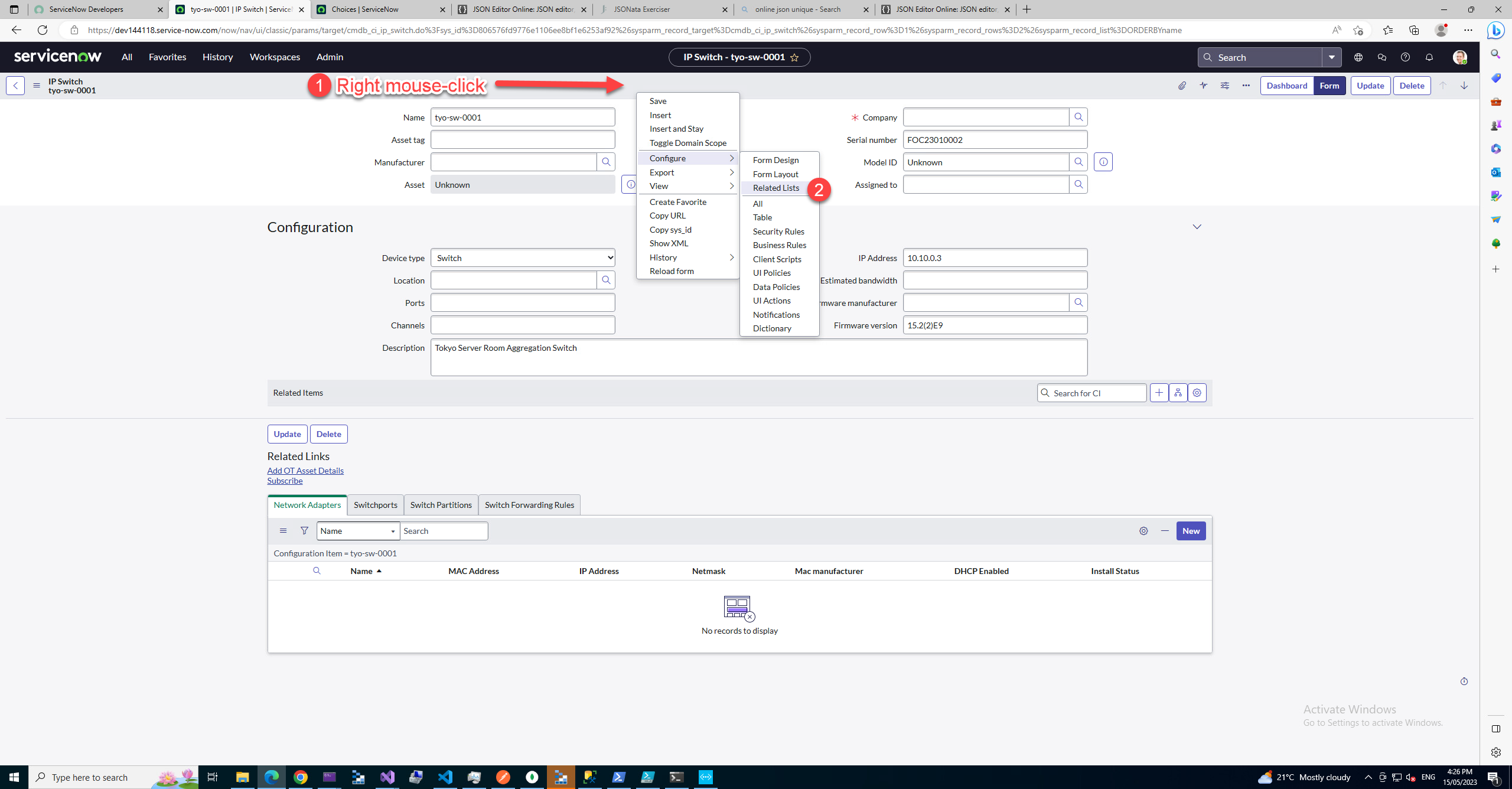This screenshot has width=1512, height=789.
Task: Switch to the Switchports tab
Action: point(376,505)
